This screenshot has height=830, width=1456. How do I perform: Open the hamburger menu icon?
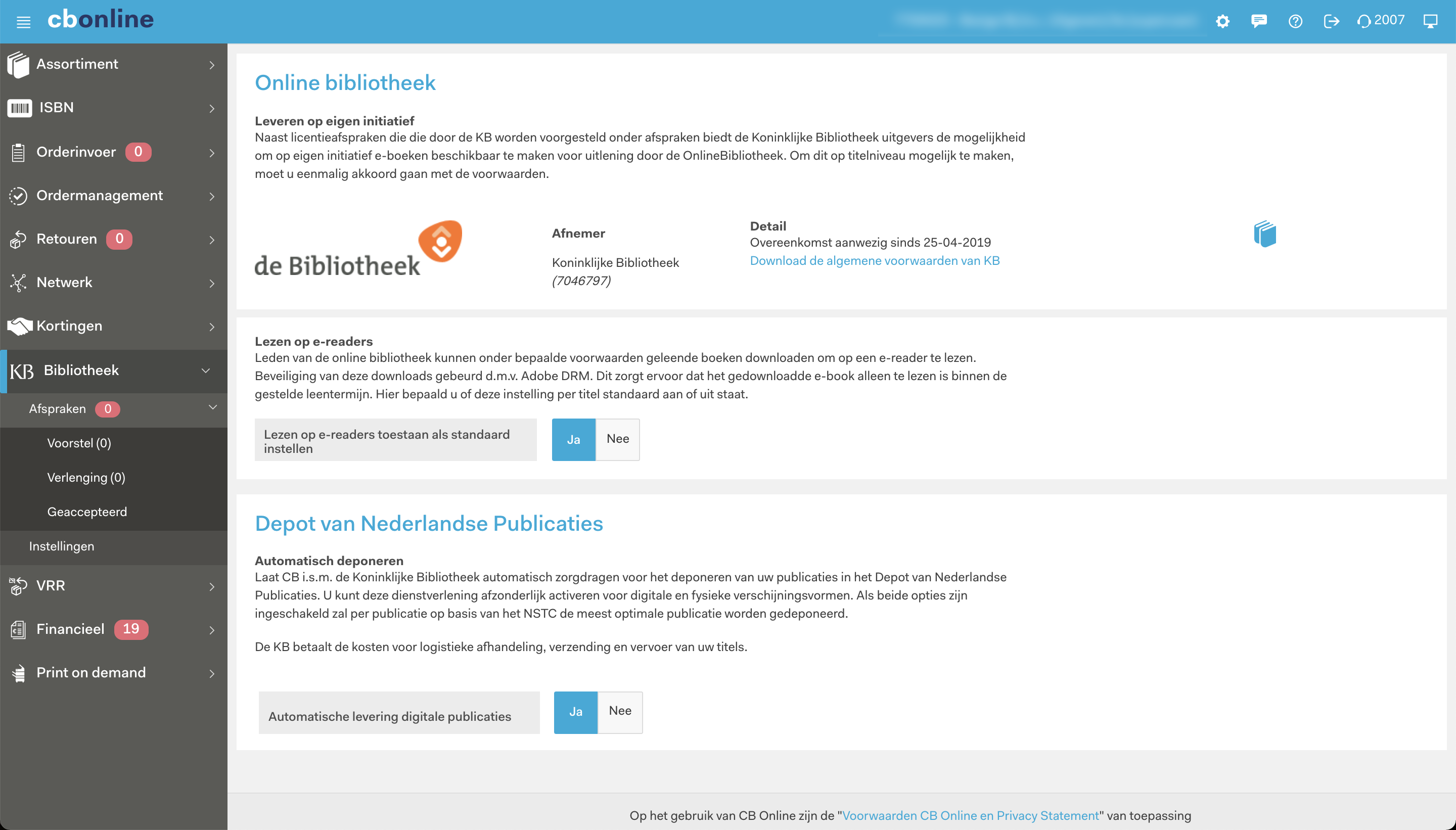tap(23, 22)
